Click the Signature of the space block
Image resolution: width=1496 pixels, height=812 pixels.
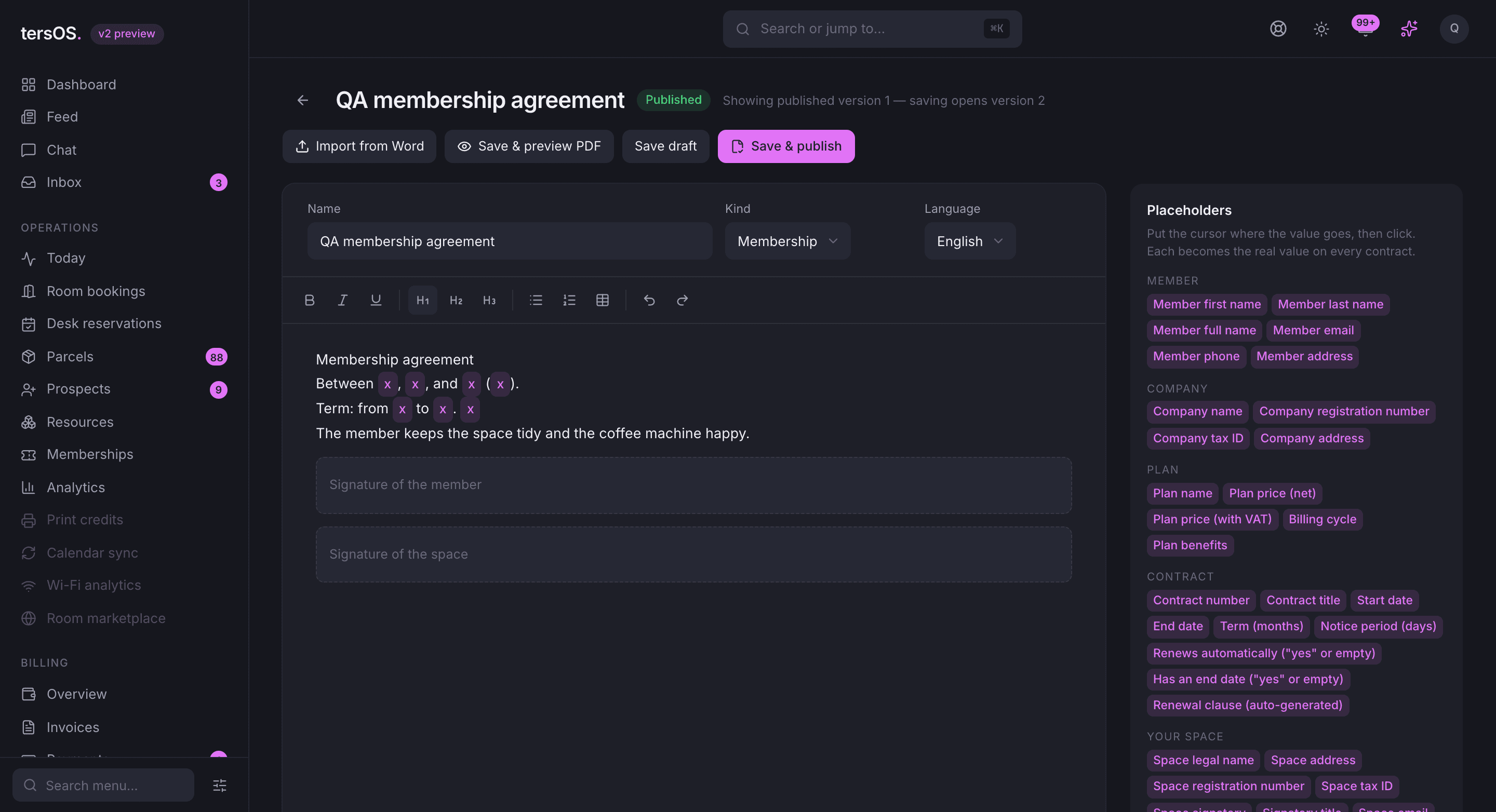coord(694,555)
